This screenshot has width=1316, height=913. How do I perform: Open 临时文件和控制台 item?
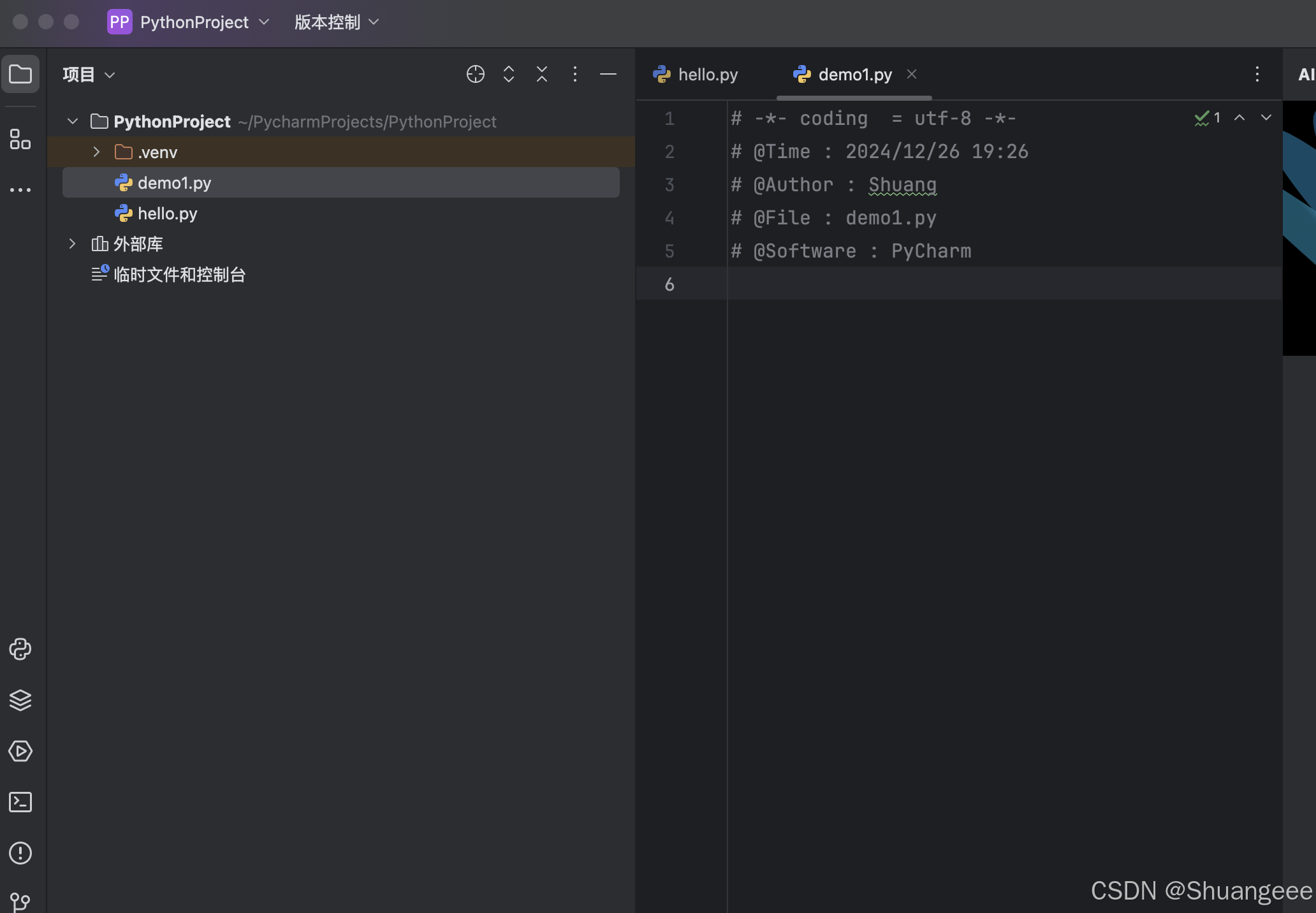coord(179,275)
